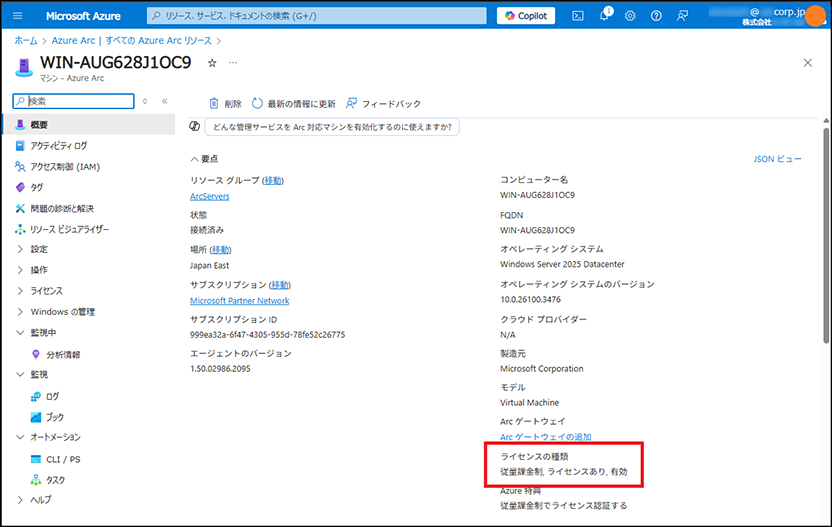The height and width of the screenshot is (527, 832).
Task: Open the notifications bell
Action: pyautogui.click(x=605, y=15)
